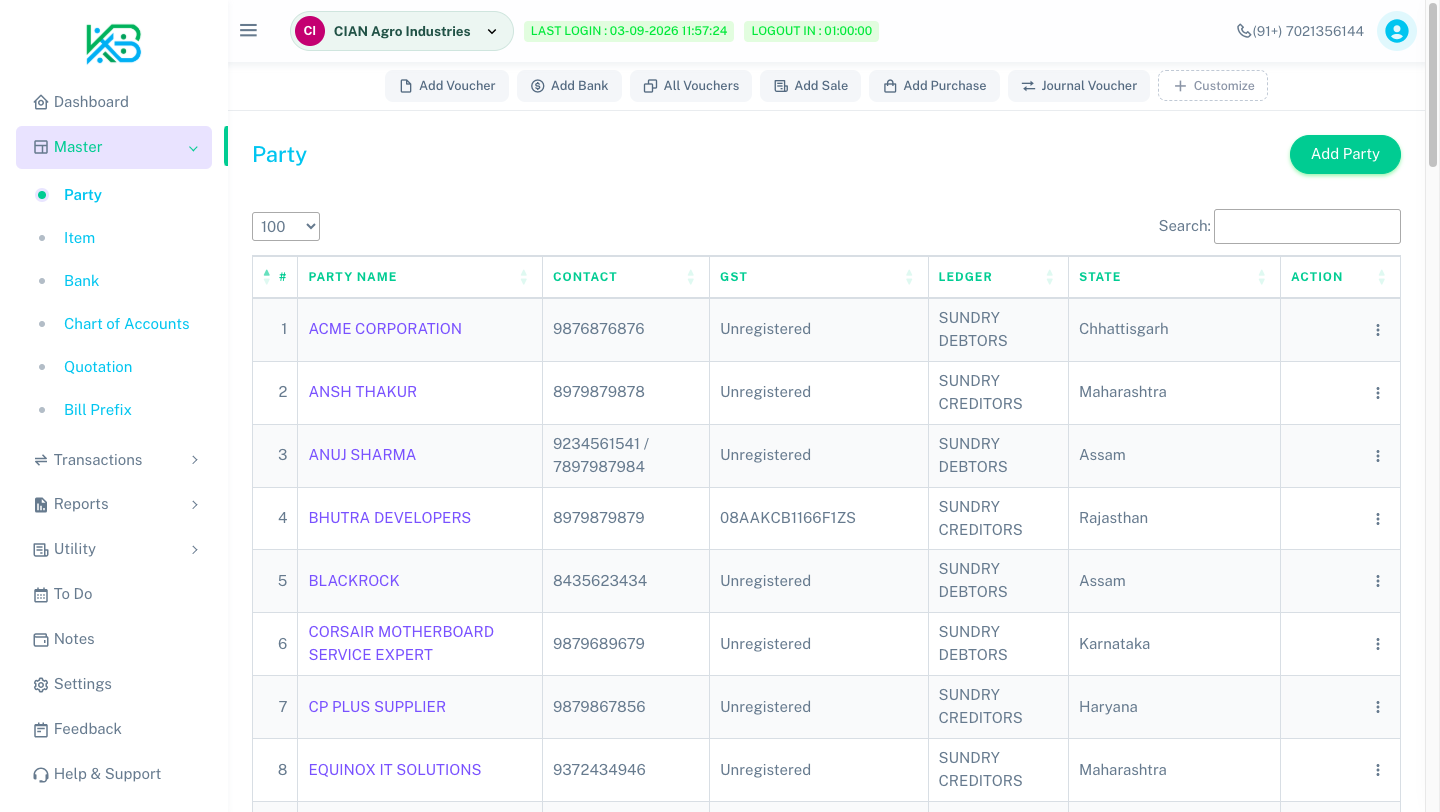Sort the table by Party Name
This screenshot has height=812, width=1440.
(420, 277)
